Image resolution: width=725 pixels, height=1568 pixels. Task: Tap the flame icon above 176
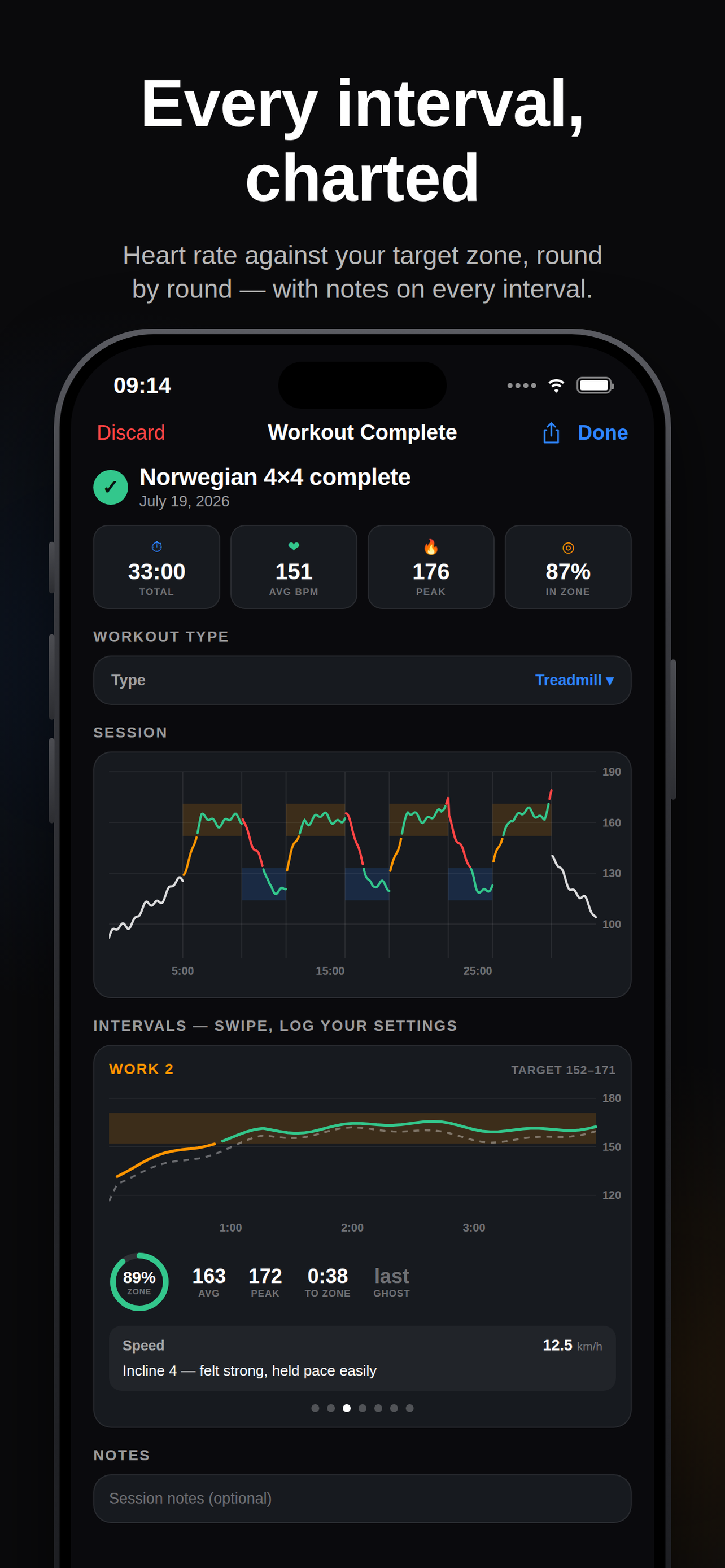tap(431, 546)
